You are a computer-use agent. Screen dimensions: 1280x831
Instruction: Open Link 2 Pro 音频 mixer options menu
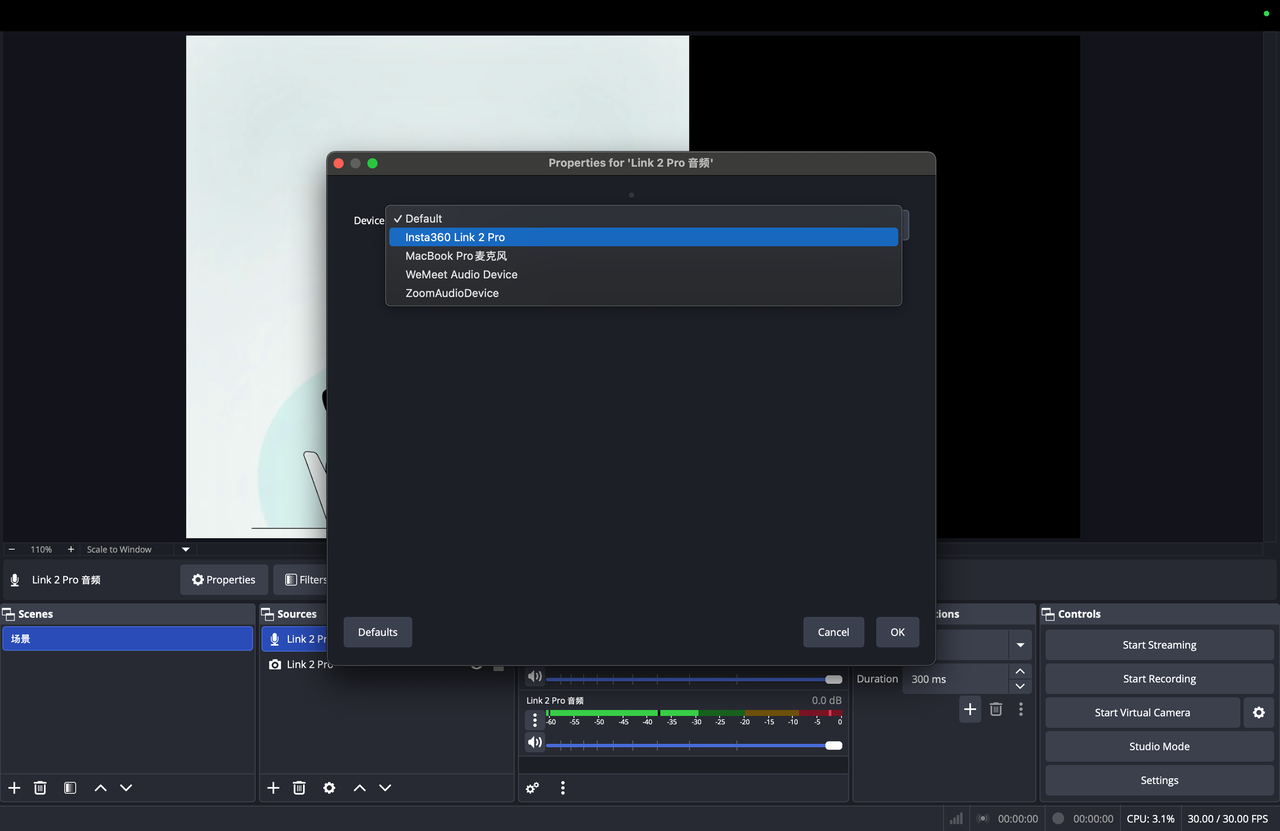[535, 720]
